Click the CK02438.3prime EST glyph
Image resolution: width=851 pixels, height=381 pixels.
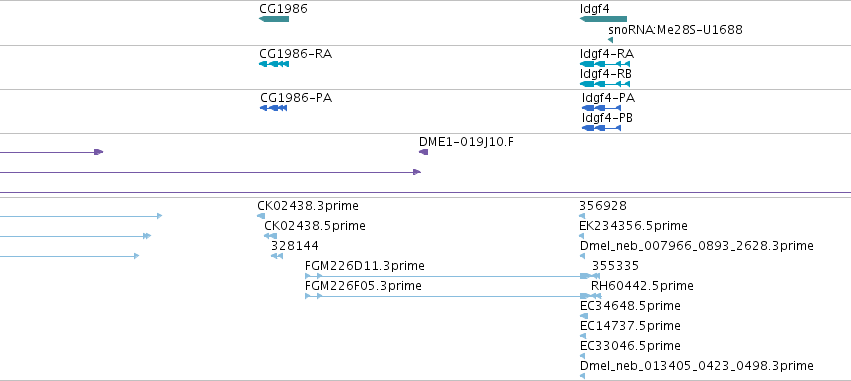261,216
